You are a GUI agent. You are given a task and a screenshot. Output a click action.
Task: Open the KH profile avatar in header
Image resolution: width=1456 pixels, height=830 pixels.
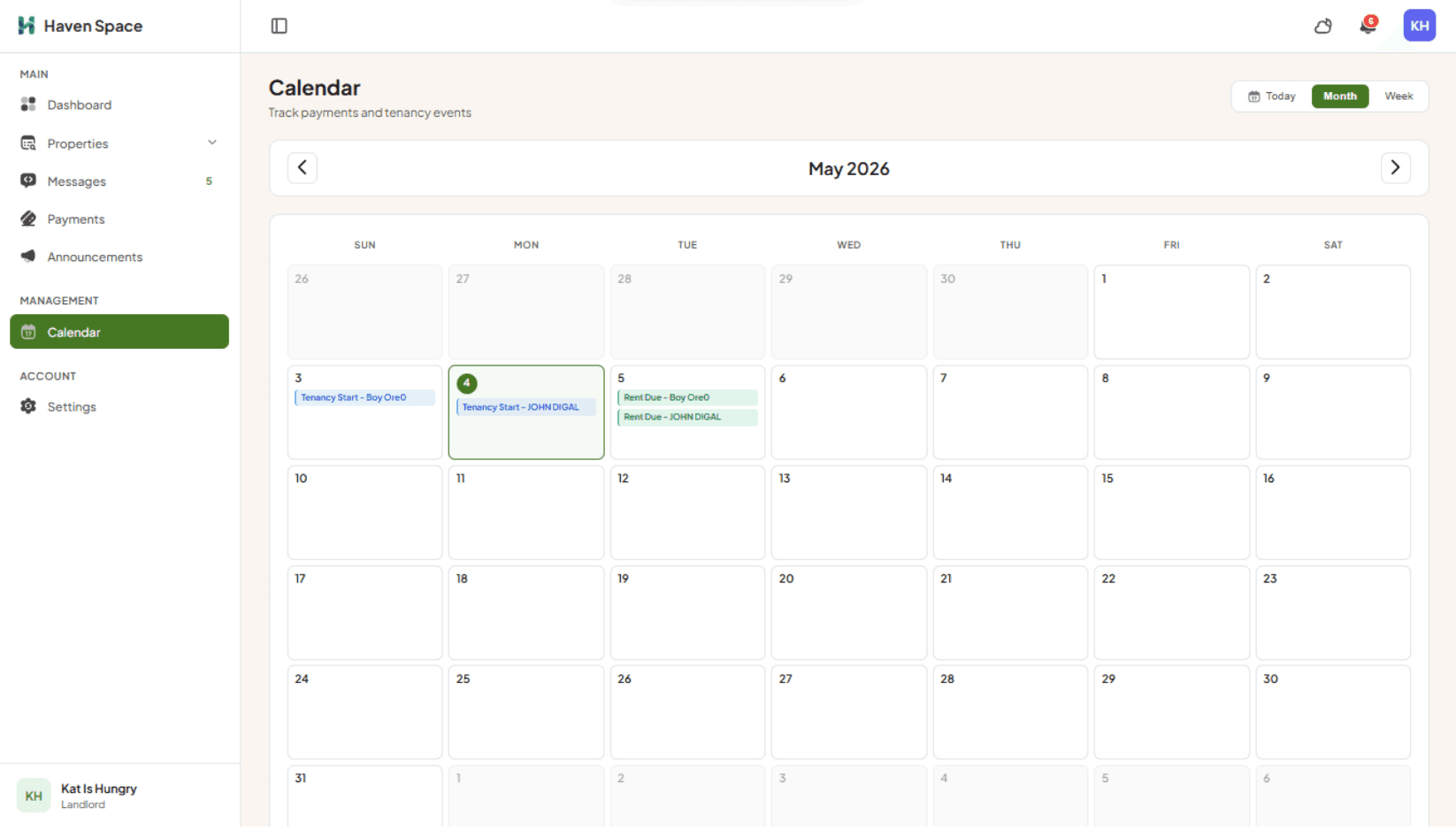(x=1420, y=26)
